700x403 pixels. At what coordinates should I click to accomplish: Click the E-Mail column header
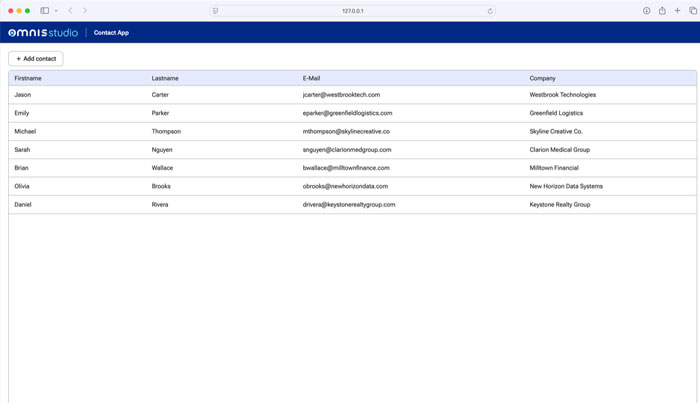tap(311, 78)
